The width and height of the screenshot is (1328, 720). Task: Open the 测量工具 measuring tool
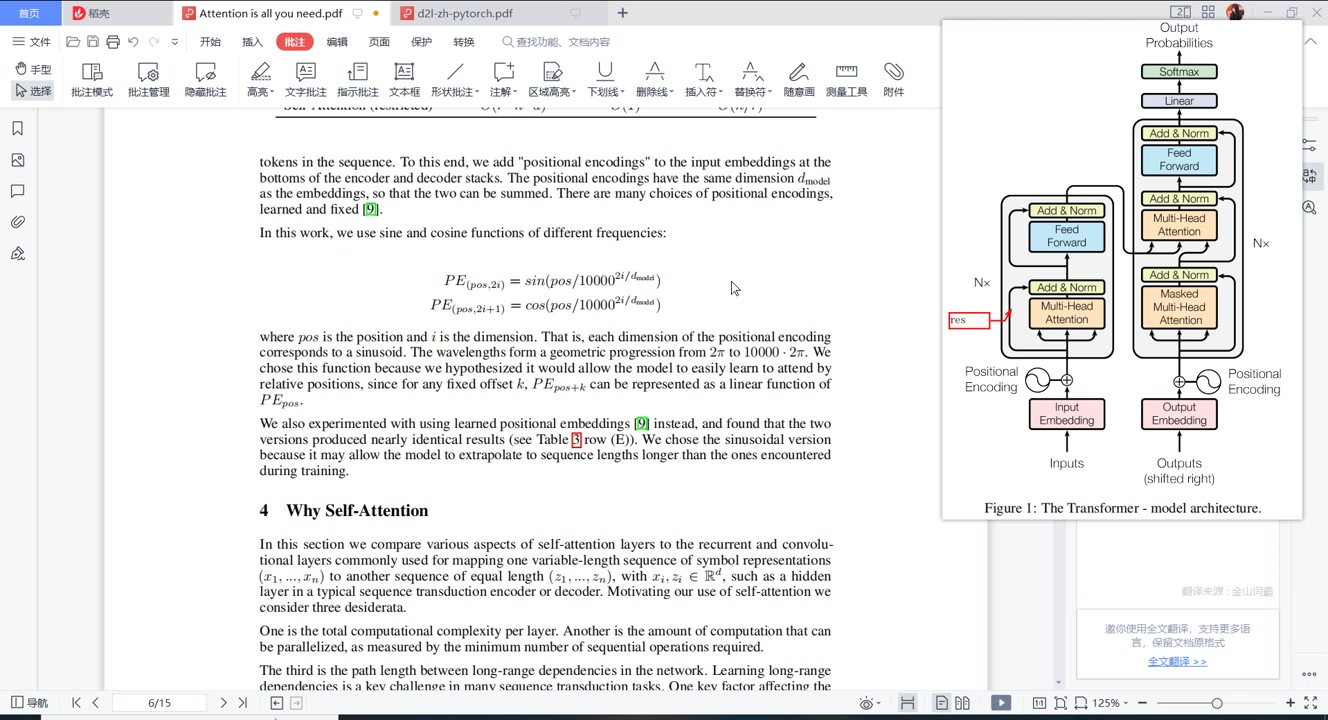(x=847, y=80)
